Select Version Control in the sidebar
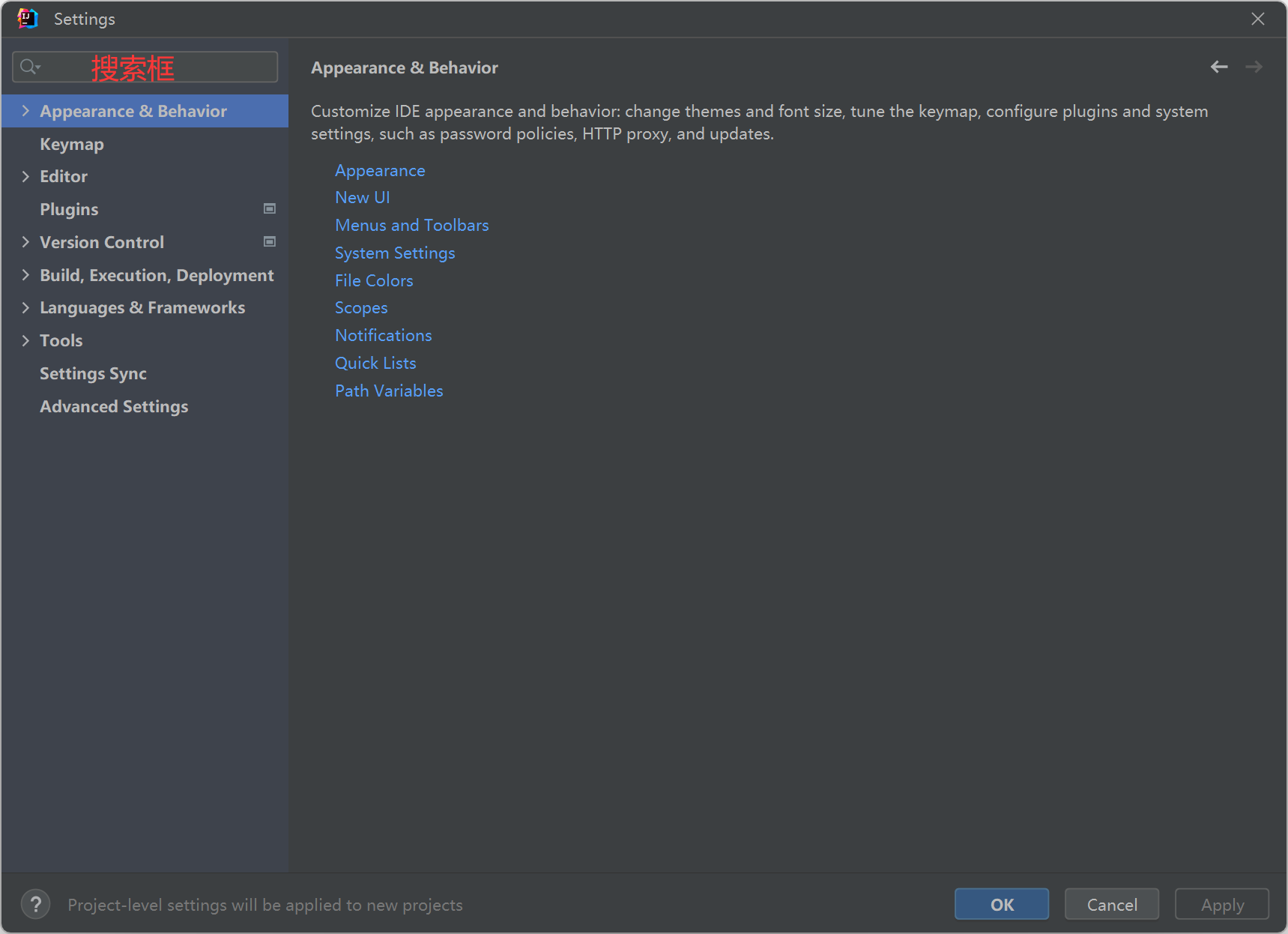The image size is (1288, 934). [x=145, y=242]
